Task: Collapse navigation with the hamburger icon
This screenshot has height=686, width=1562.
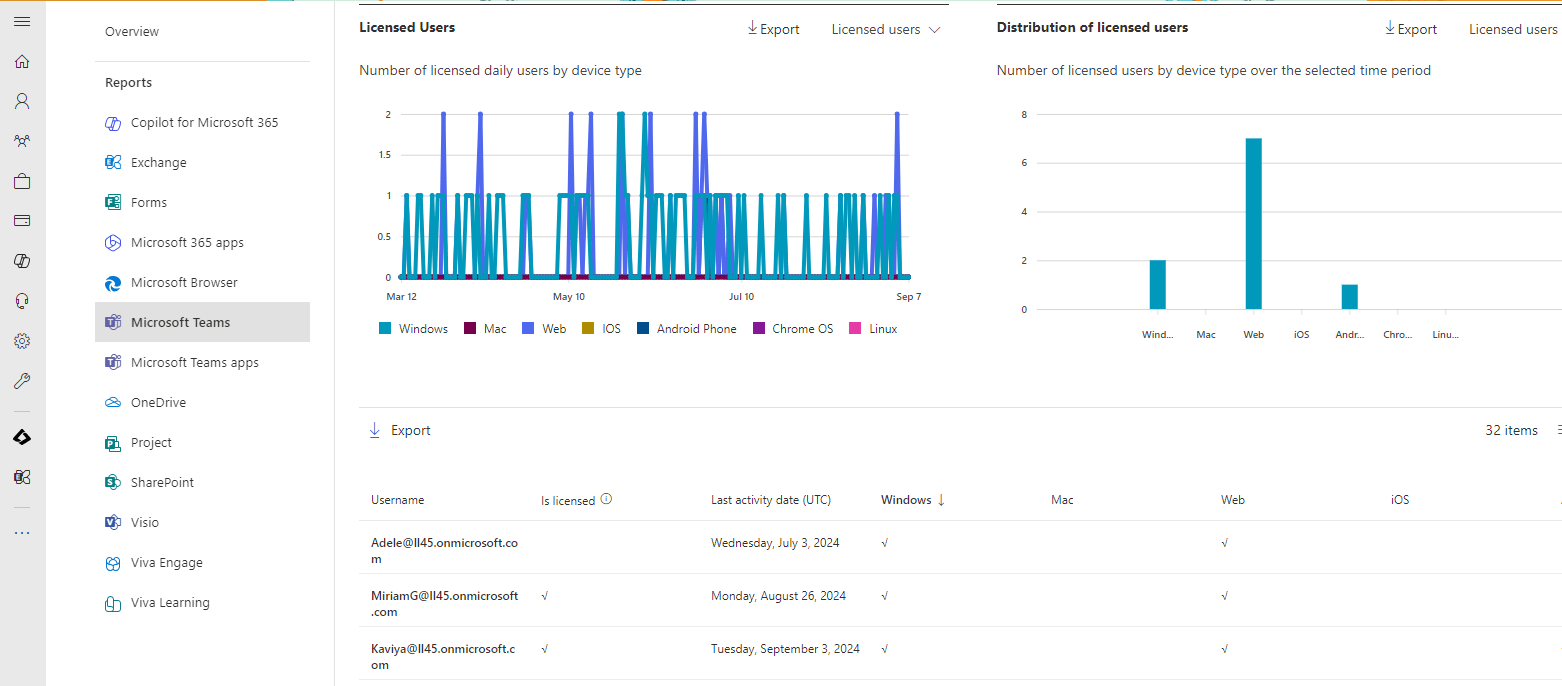Action: 22,20
